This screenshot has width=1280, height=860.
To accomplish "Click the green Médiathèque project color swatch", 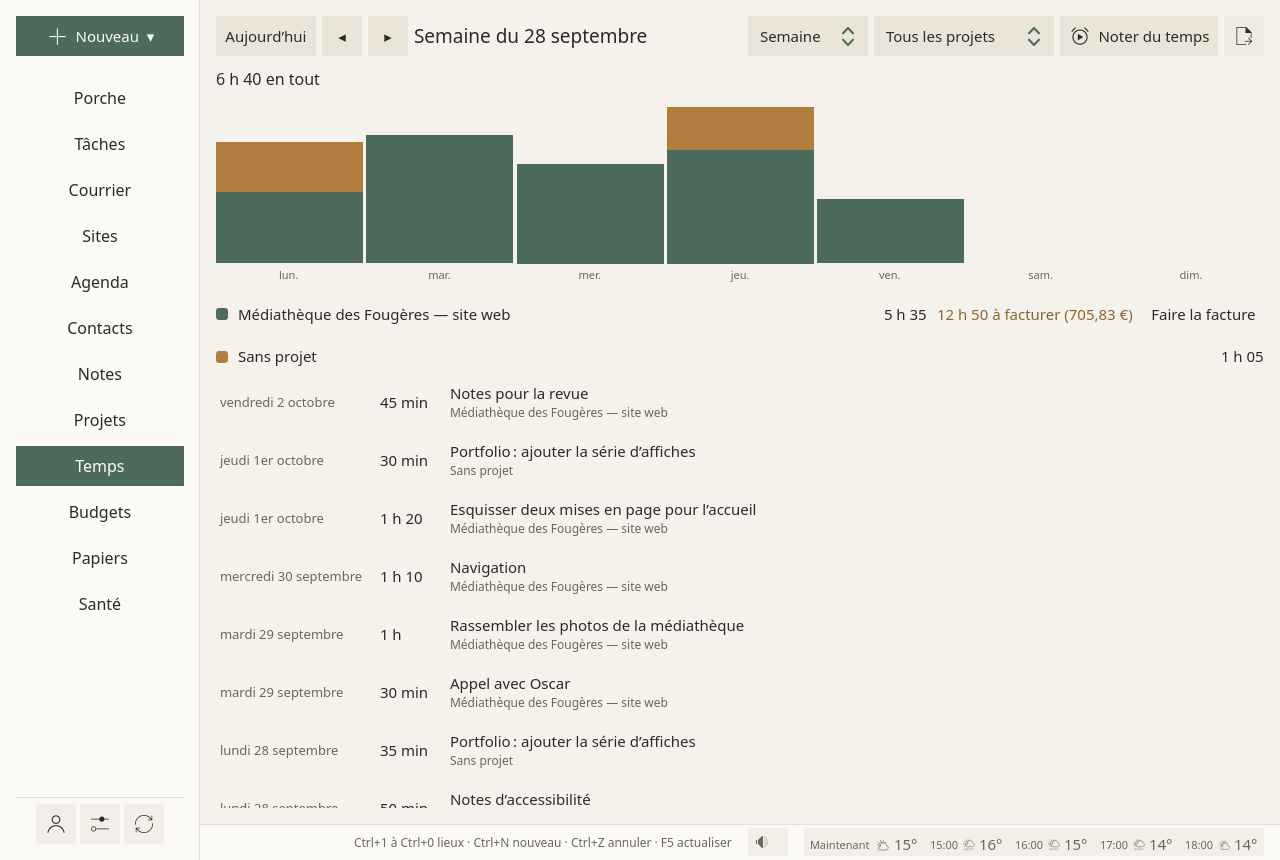I will pyautogui.click(x=222, y=314).
